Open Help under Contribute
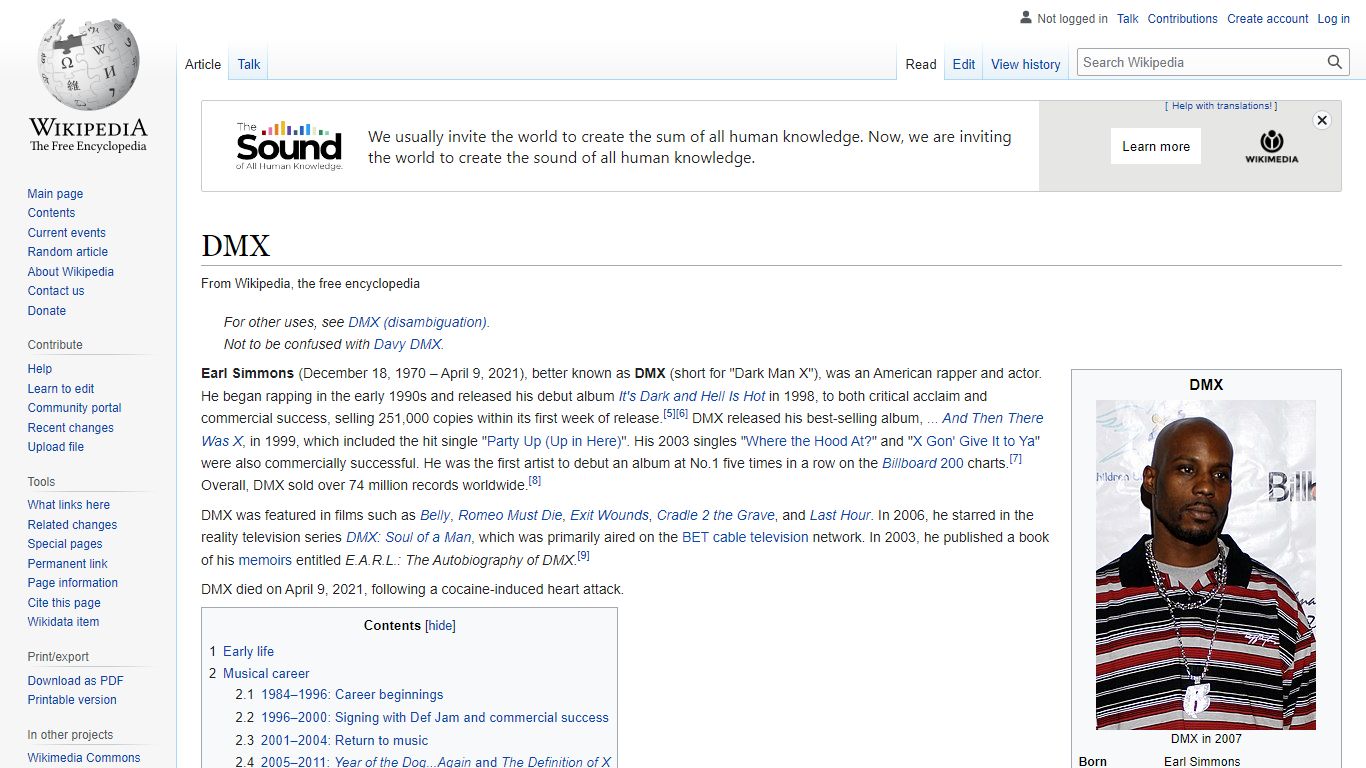This screenshot has width=1366, height=768. click(x=40, y=369)
